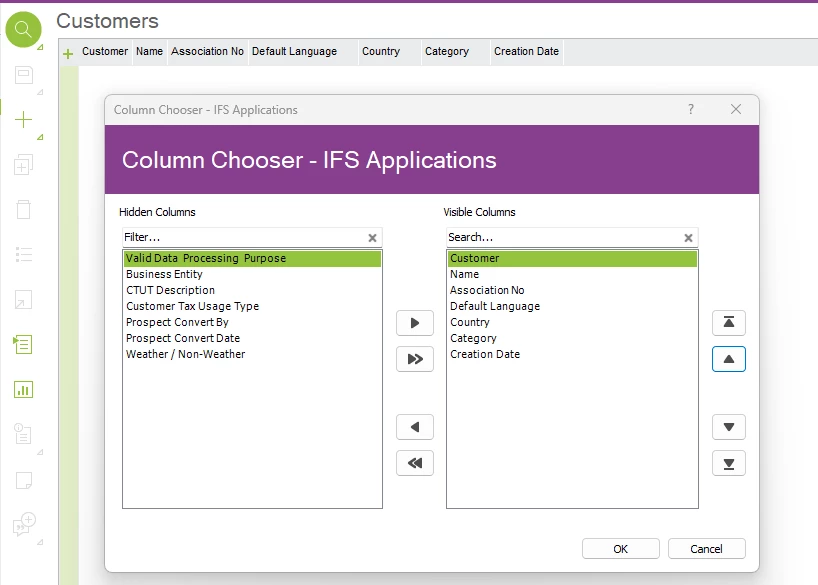The image size is (818, 585).
Task: Select Creation Date in Visible Columns
Action: [x=485, y=354]
